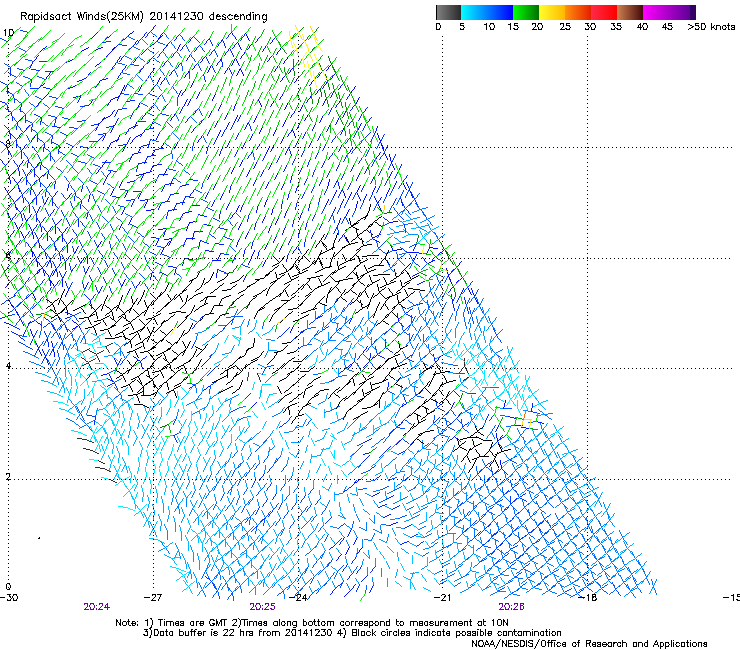This screenshot has width=740, height=650.
Task: Click the NOAA/NESDIS/Office of Research and Applications credit
Action: click(x=589, y=644)
